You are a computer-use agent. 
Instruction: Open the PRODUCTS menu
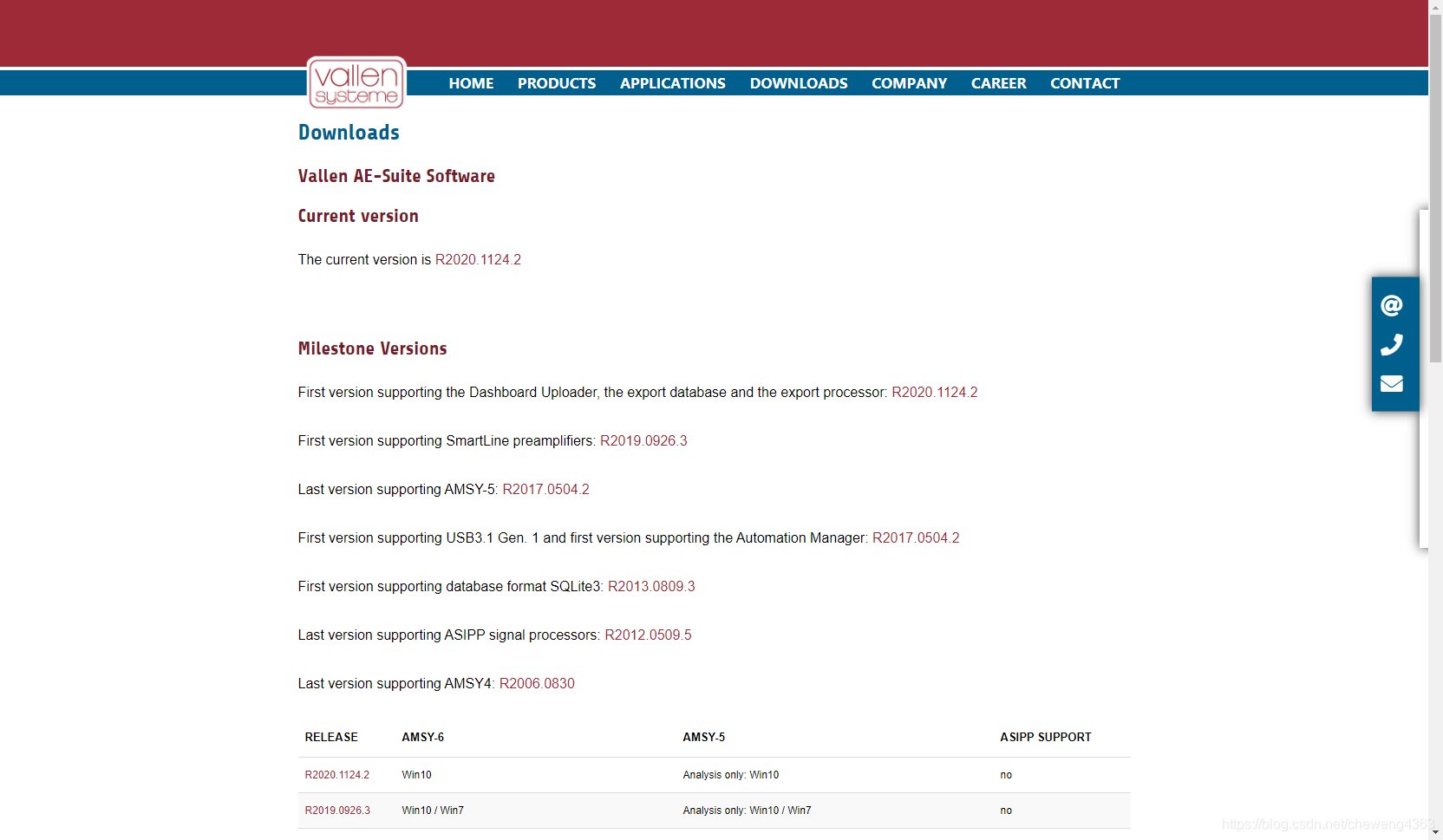pyautogui.click(x=557, y=83)
